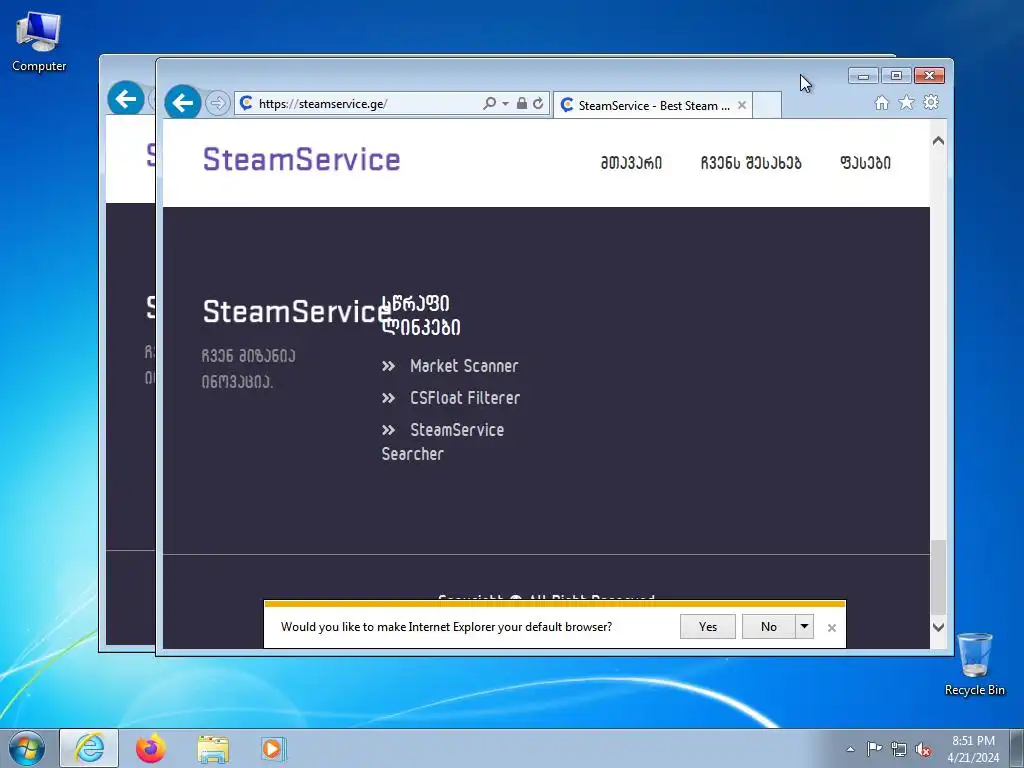
Task: Click the white SteamService footer logo
Action: (x=297, y=312)
